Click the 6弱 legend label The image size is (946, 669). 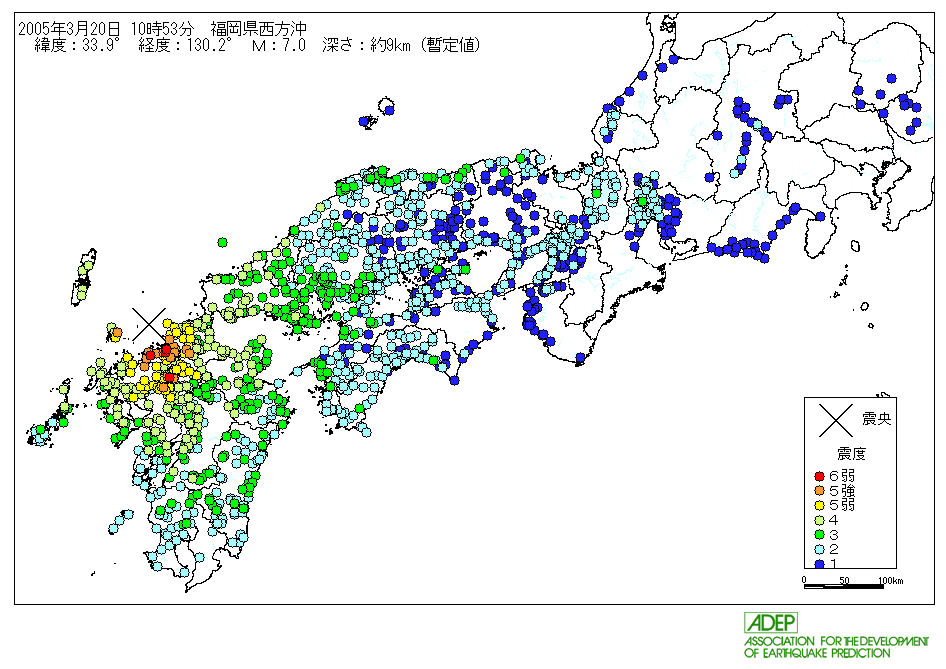[842, 476]
